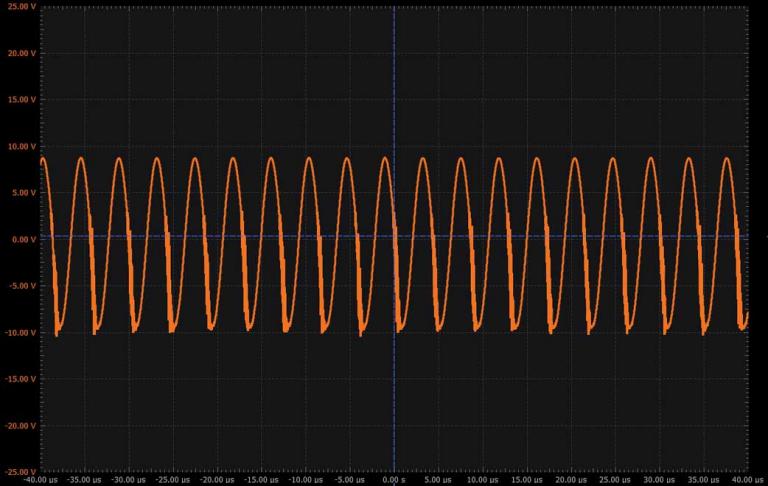Select the 0.00 V axis label
768x486 pixels.
point(22,240)
